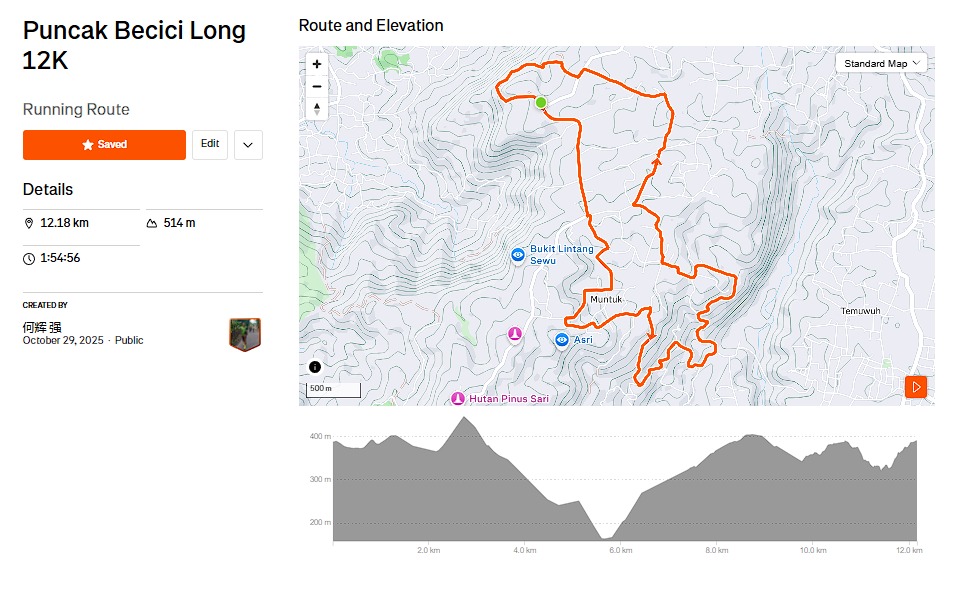Toggle the Saved star button
The image size is (977, 601).
[104, 145]
